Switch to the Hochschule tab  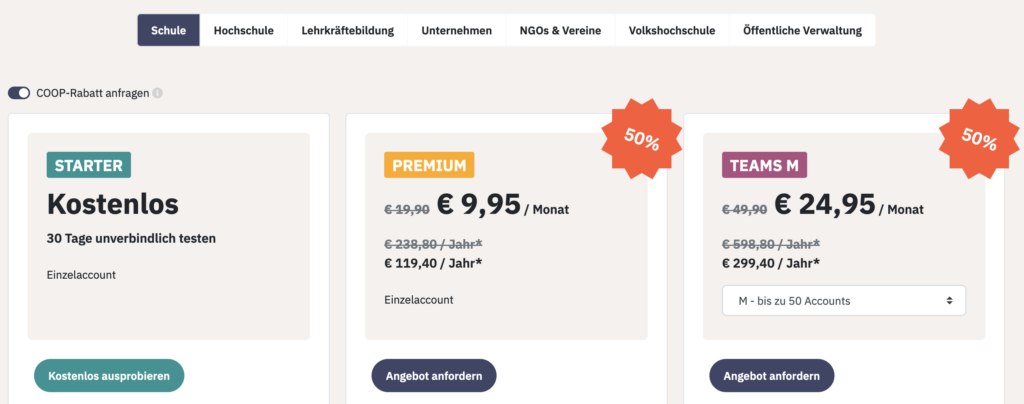coord(244,30)
